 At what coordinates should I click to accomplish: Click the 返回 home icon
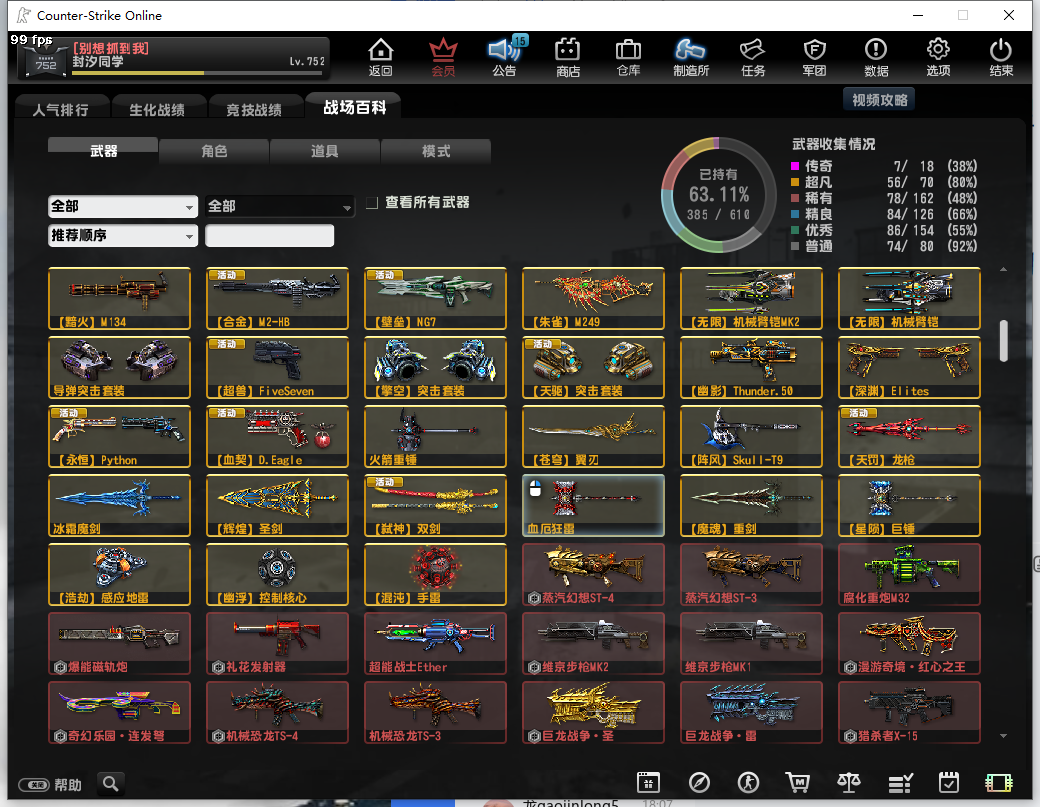pyautogui.click(x=381, y=57)
